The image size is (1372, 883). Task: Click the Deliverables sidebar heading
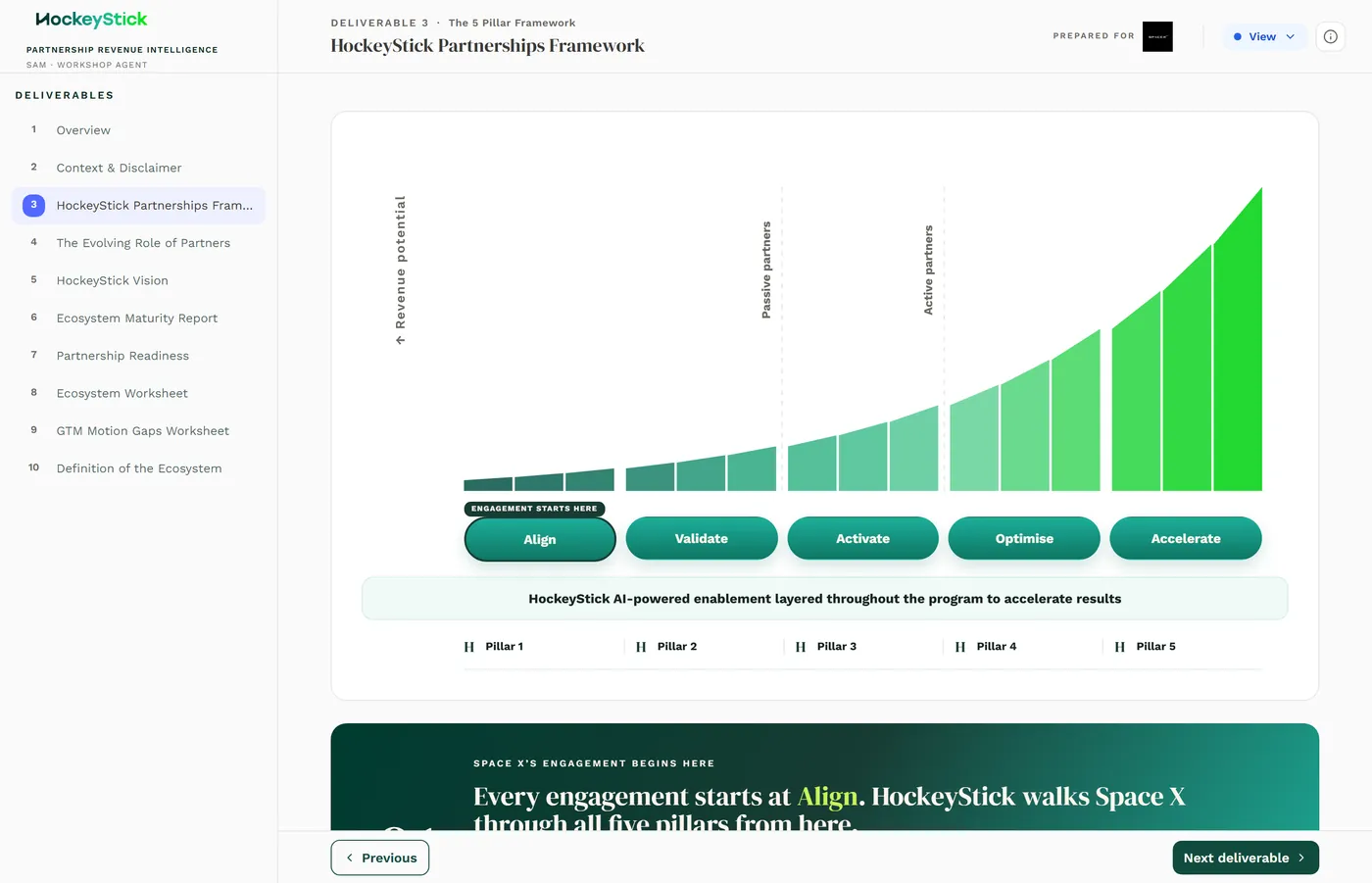(x=65, y=95)
